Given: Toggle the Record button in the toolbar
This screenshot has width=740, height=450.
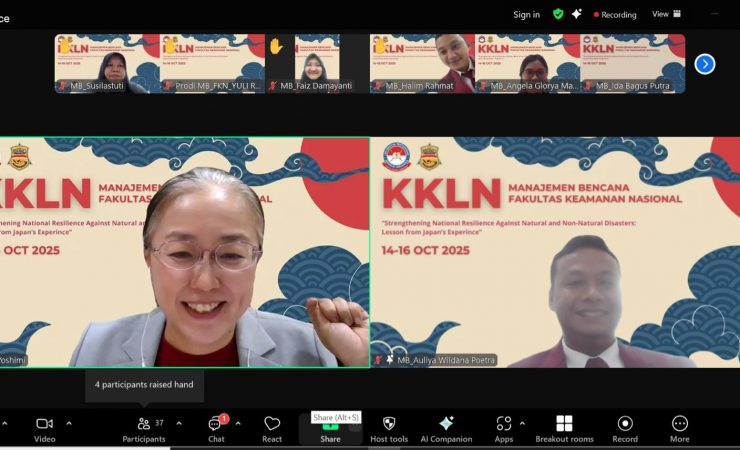Looking at the screenshot, I should (x=625, y=428).
